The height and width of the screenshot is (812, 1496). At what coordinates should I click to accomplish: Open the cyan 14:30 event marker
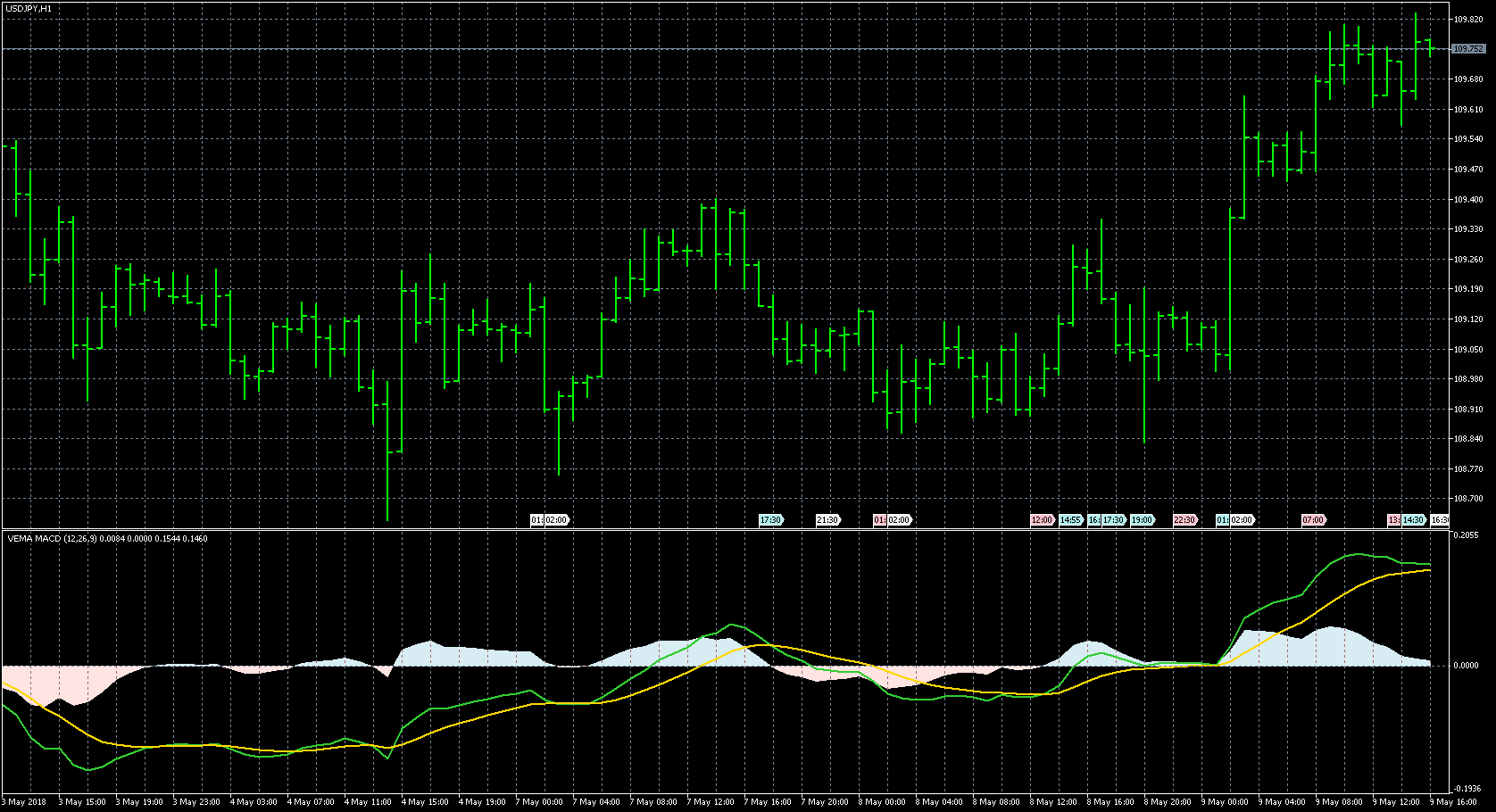click(1413, 520)
